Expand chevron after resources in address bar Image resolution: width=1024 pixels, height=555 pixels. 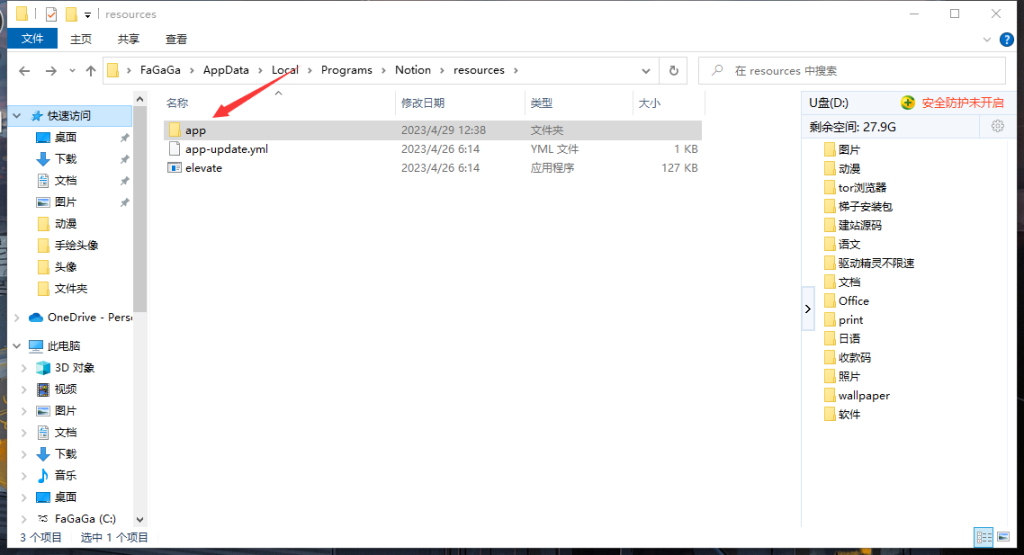[x=516, y=71]
